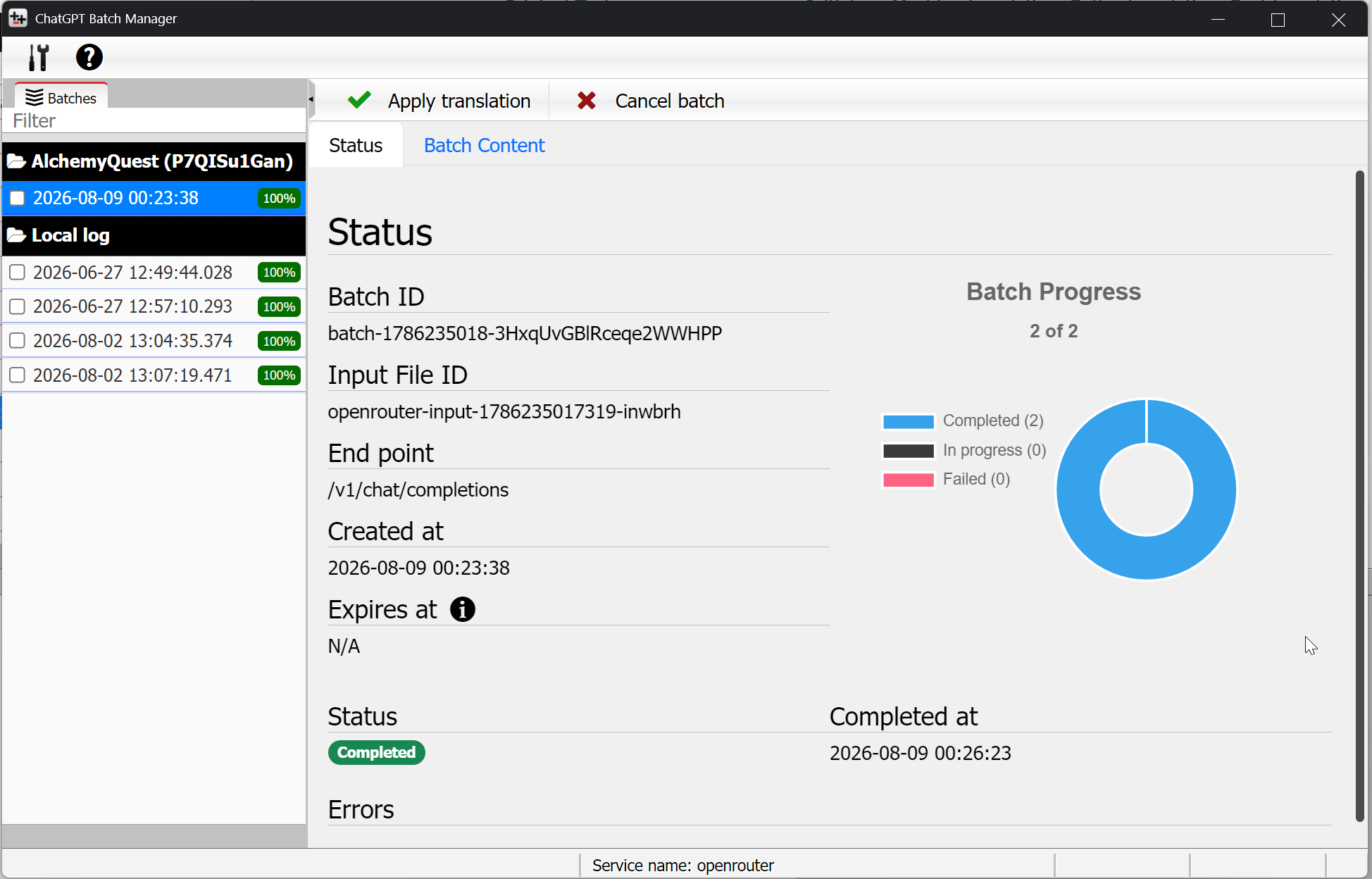Viewport: 1372px width, 879px height.
Task: Click the Batch ID field heading
Action: click(x=376, y=297)
